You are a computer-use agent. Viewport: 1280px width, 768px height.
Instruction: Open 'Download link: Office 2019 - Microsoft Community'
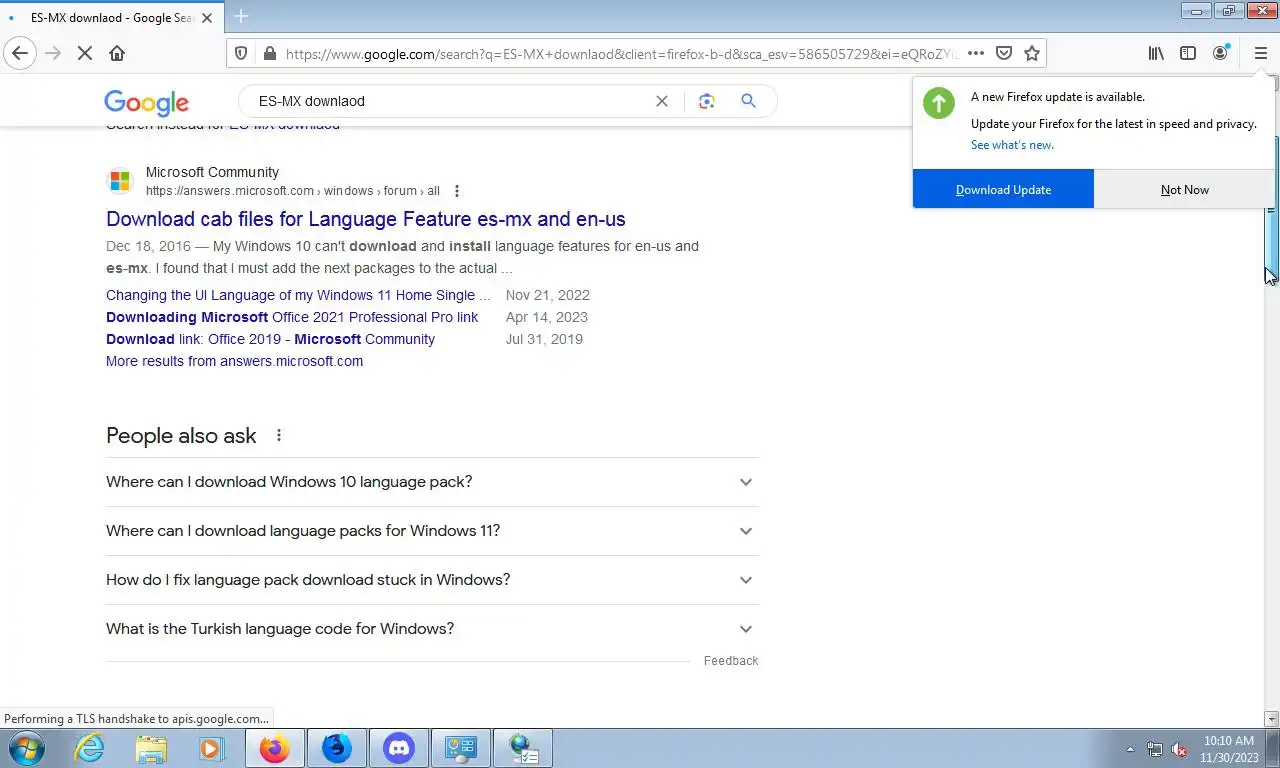tap(270, 339)
